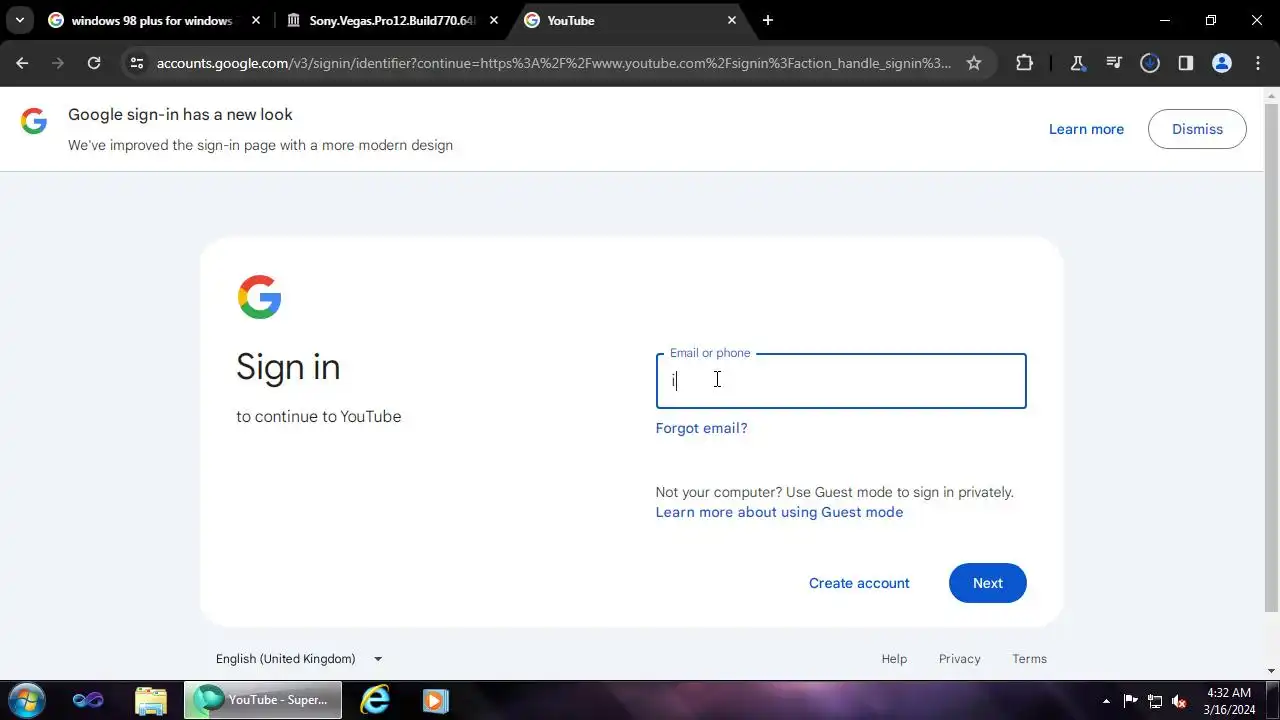This screenshot has height=720, width=1280.
Task: Open Action Center flag icon
Action: point(1131,701)
